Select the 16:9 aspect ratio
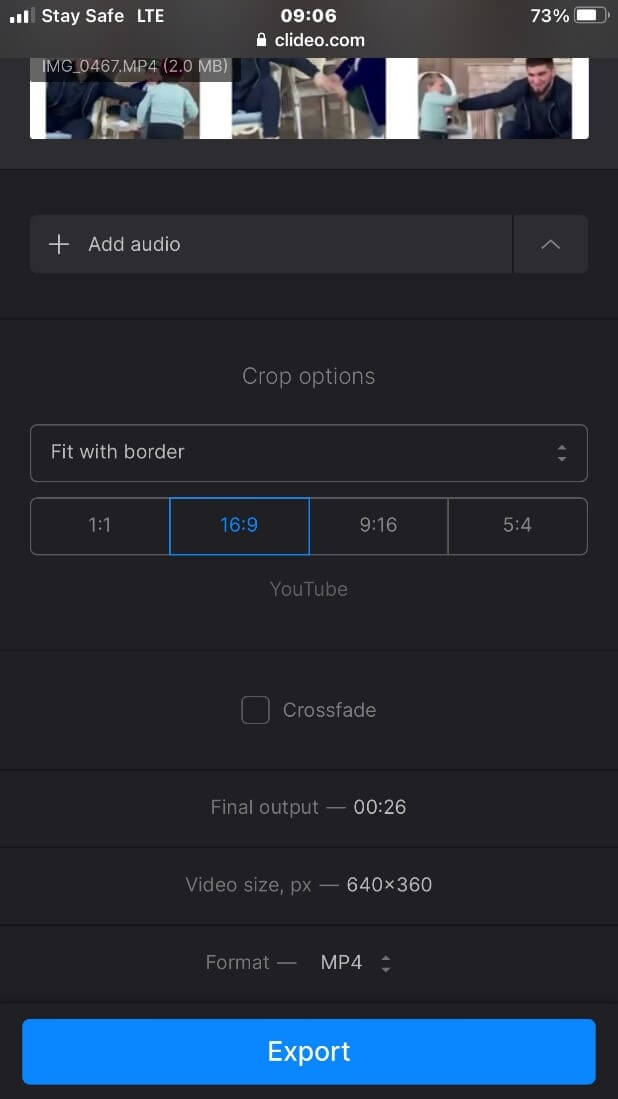The image size is (618, 1099). [239, 525]
